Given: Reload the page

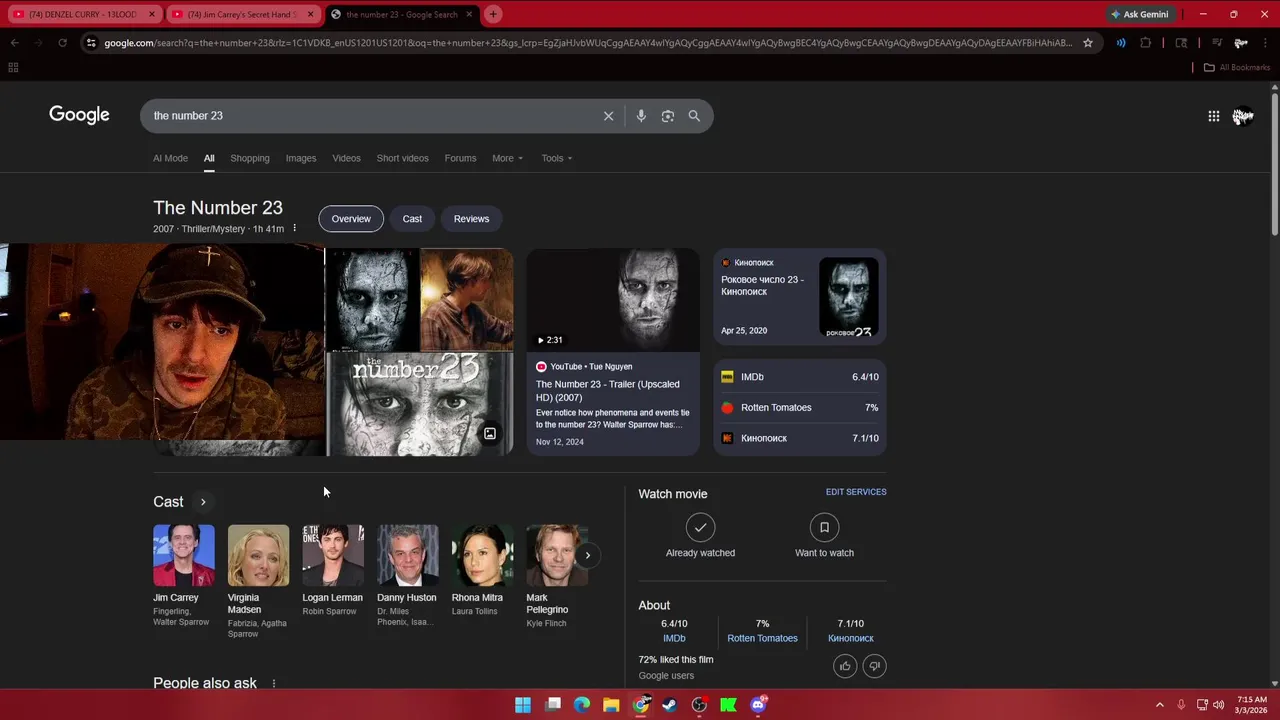Looking at the screenshot, I should (62, 43).
